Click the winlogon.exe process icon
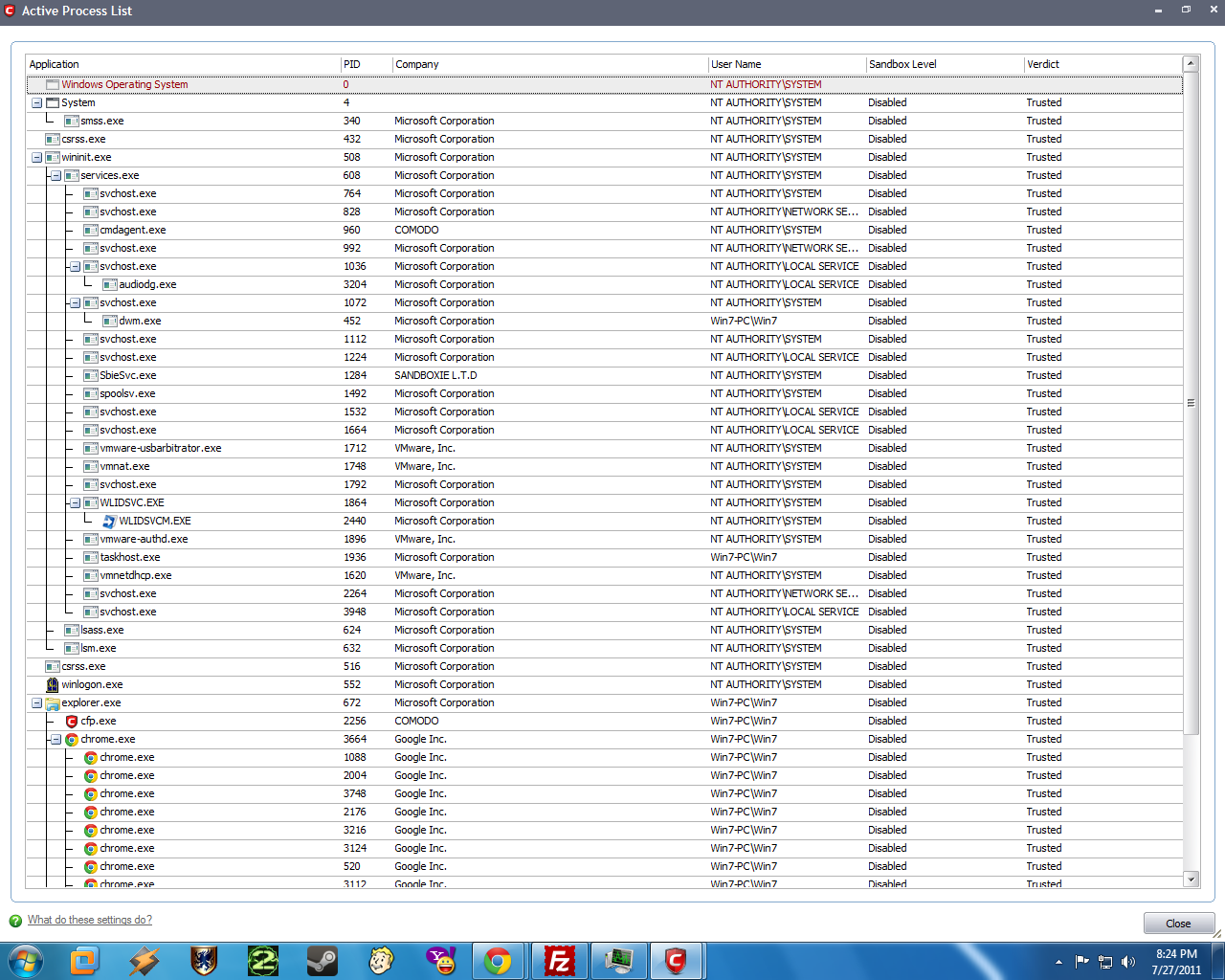The height and width of the screenshot is (980, 1225). pos(53,684)
